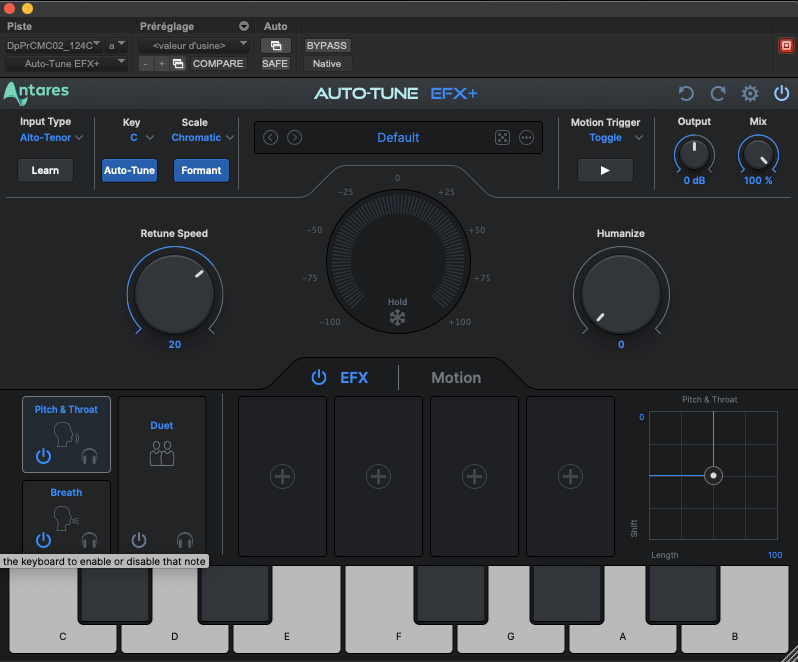The image size is (798, 662).
Task: Click the Learn button
Action: pos(45,170)
